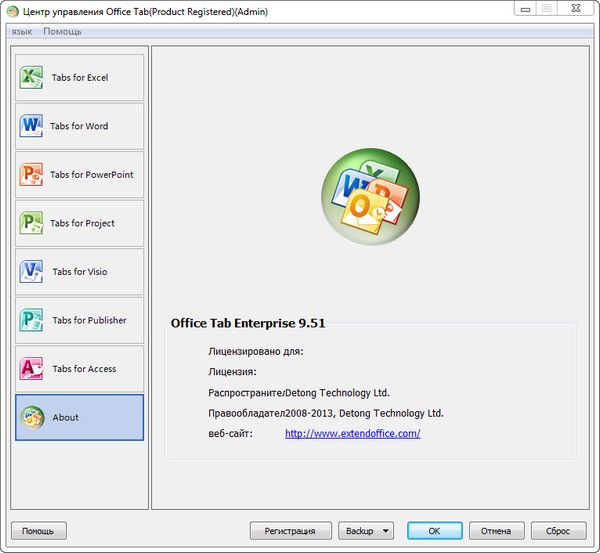
Task: Click the PowerPoint icon in the sidebar
Action: pos(31,174)
